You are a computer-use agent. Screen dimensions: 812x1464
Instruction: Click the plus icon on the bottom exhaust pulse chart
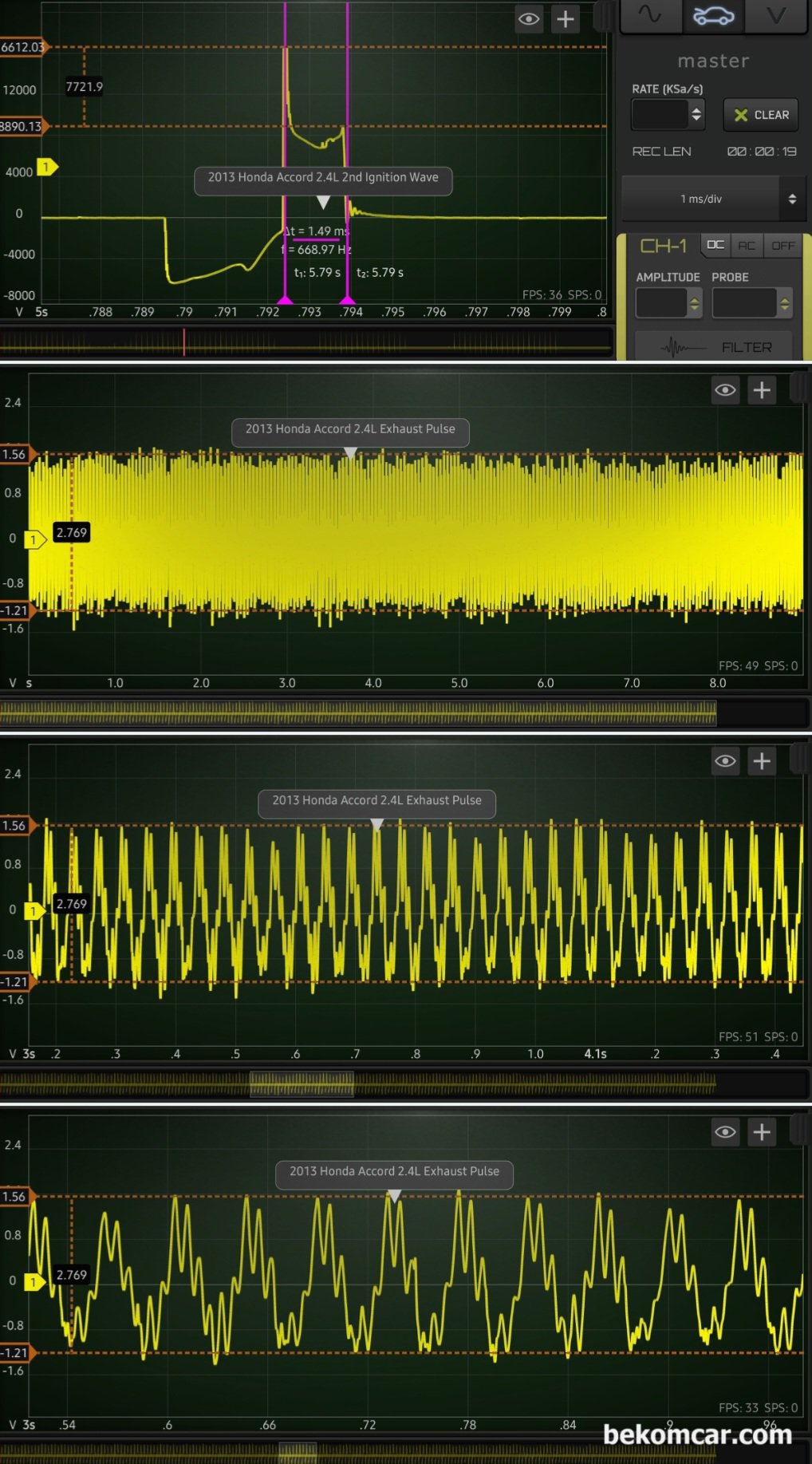tap(762, 1132)
